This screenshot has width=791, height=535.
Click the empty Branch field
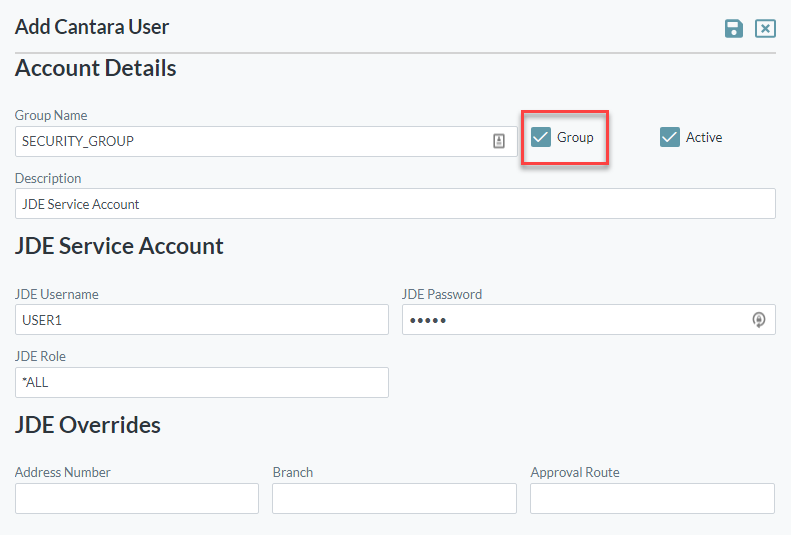394,498
